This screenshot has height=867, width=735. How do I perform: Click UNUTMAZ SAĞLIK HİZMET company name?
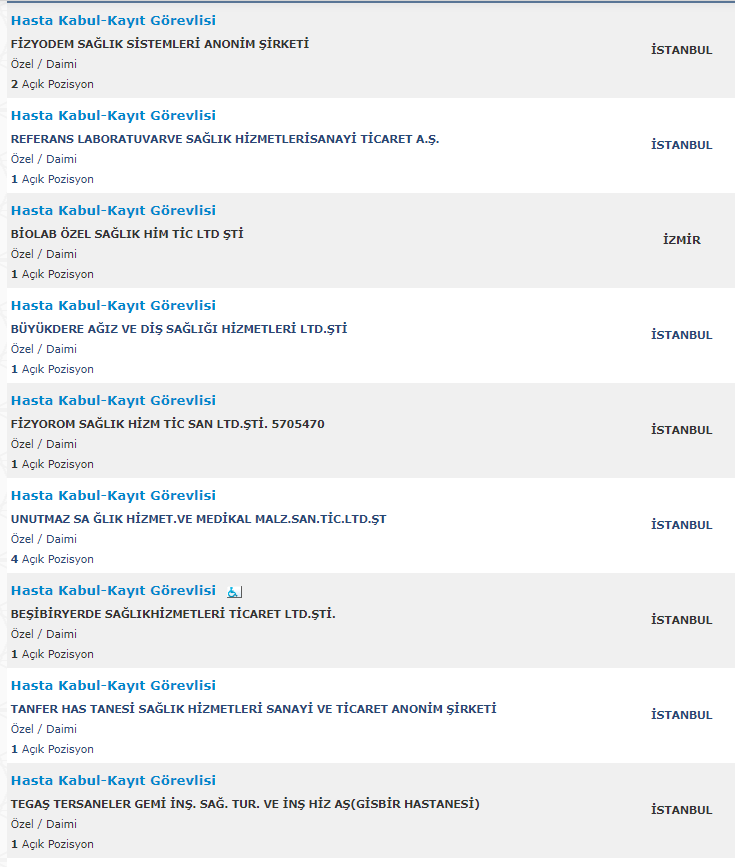pos(199,519)
